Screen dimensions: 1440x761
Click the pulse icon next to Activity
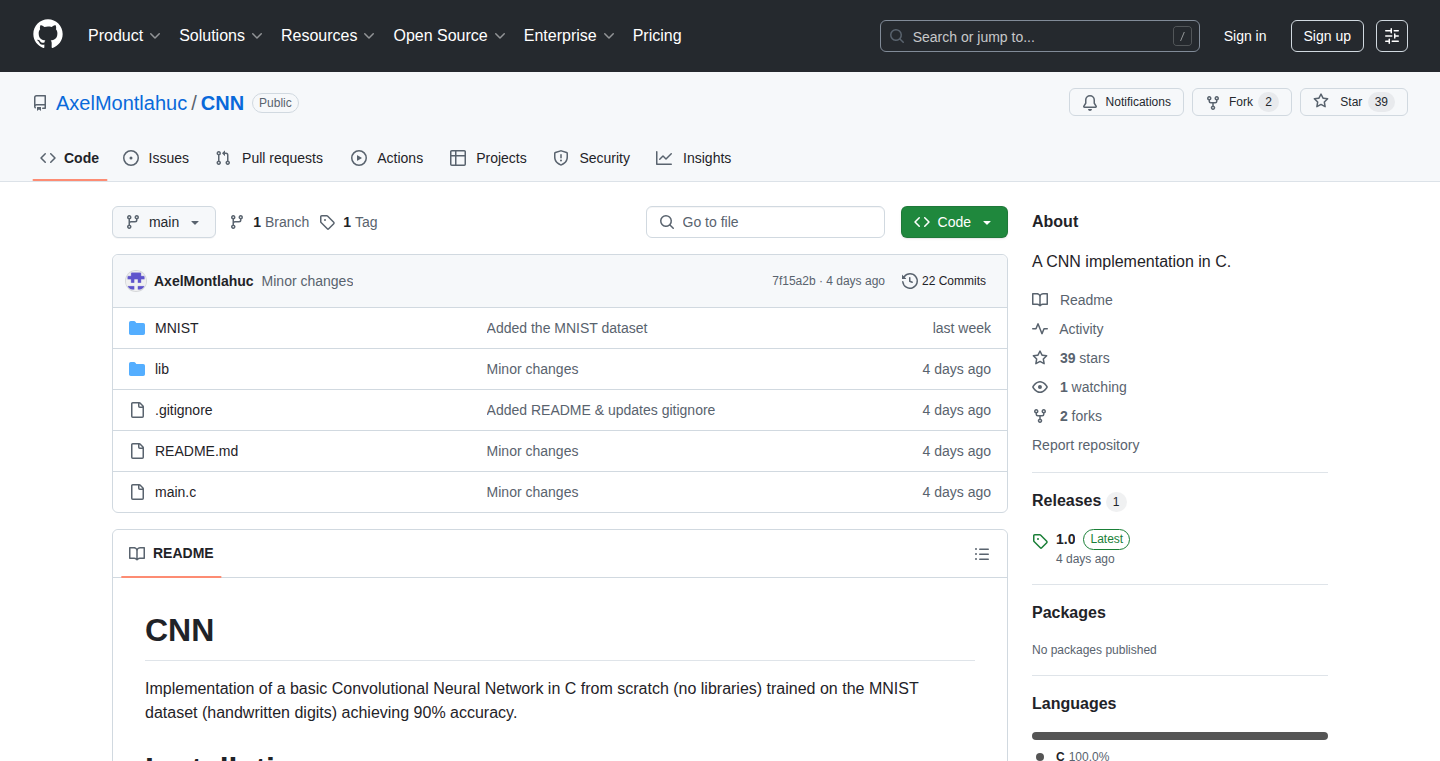[x=1040, y=329]
